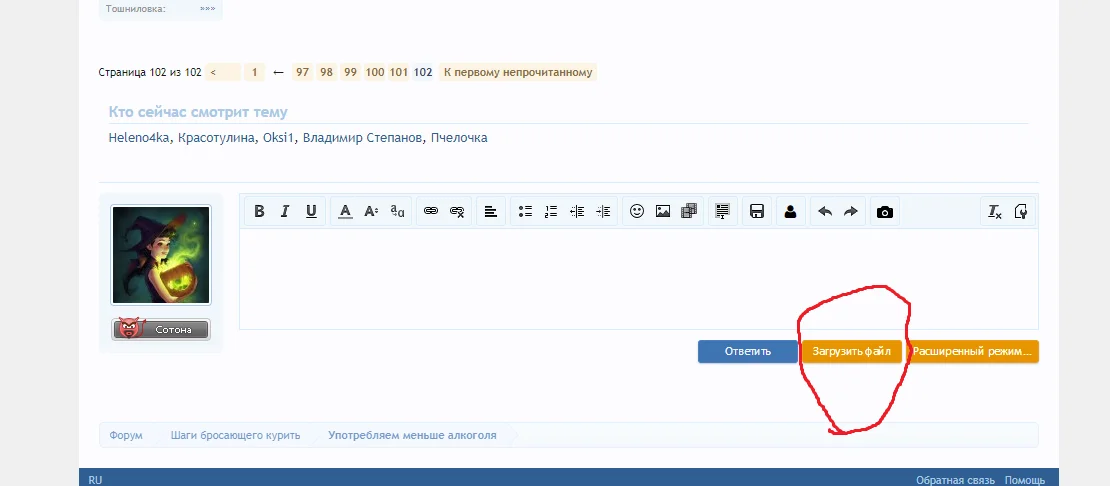This screenshot has width=1110, height=486.
Task: Go to page 101
Action: pos(399,72)
